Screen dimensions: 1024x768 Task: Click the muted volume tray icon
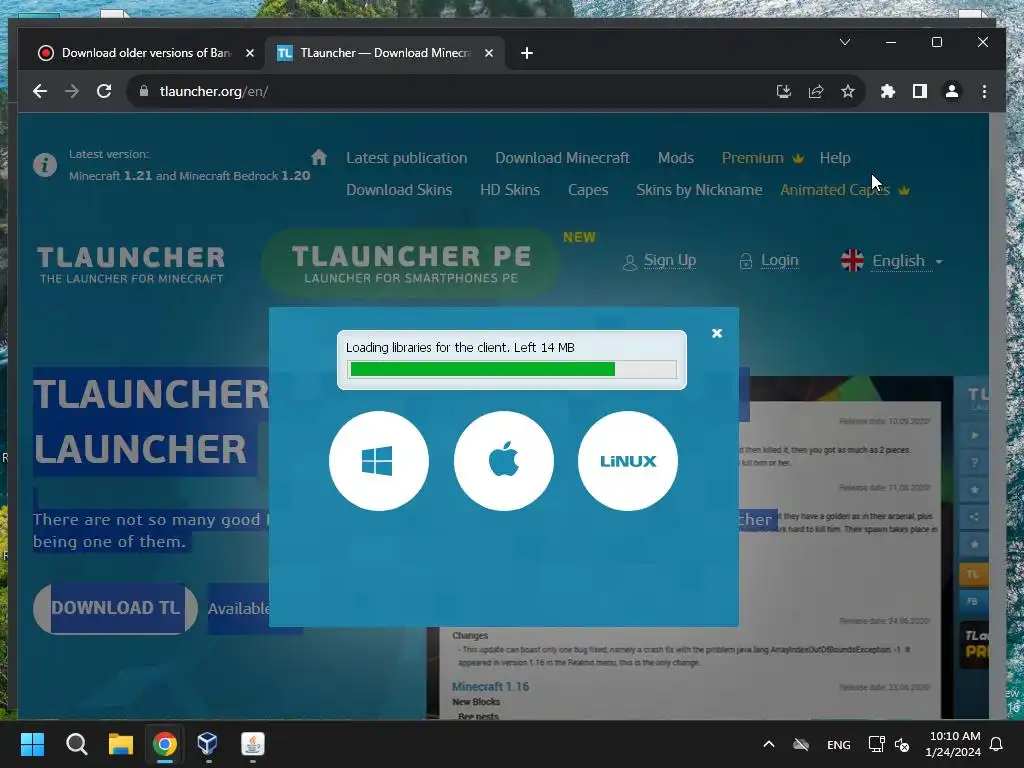click(903, 744)
